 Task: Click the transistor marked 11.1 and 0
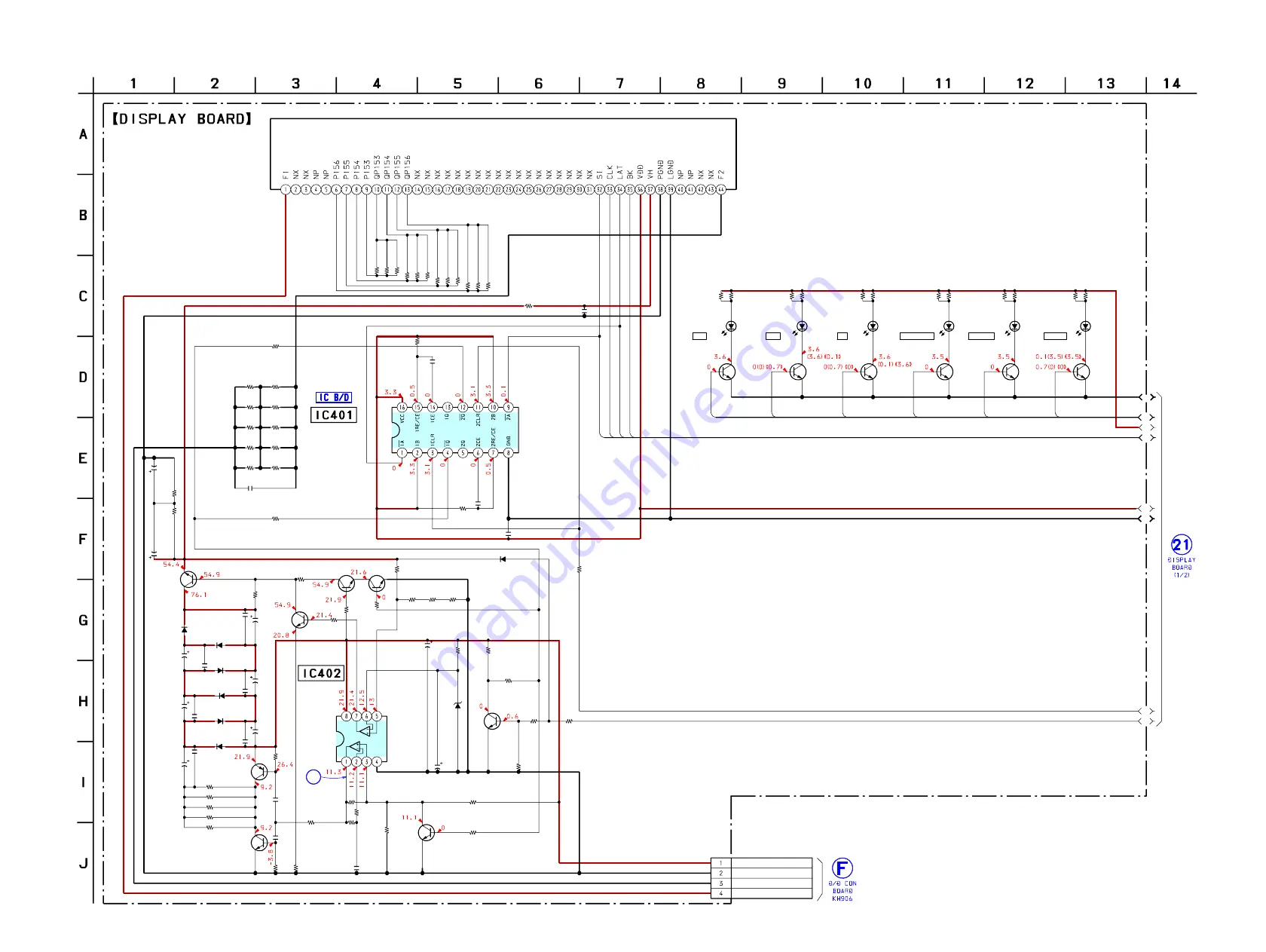click(x=427, y=832)
